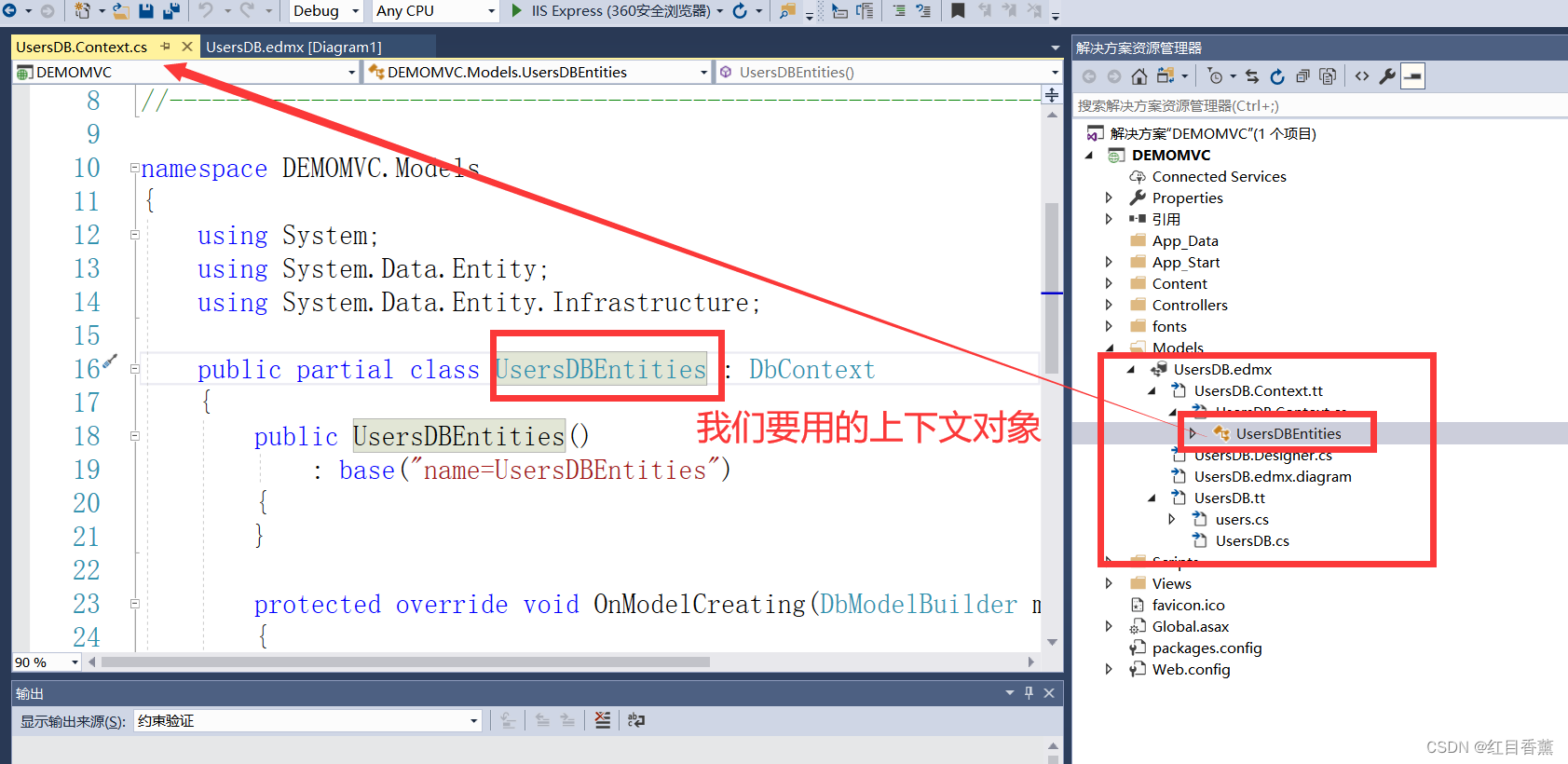
Task: Open Properties with the wrench icon
Action: click(1387, 76)
